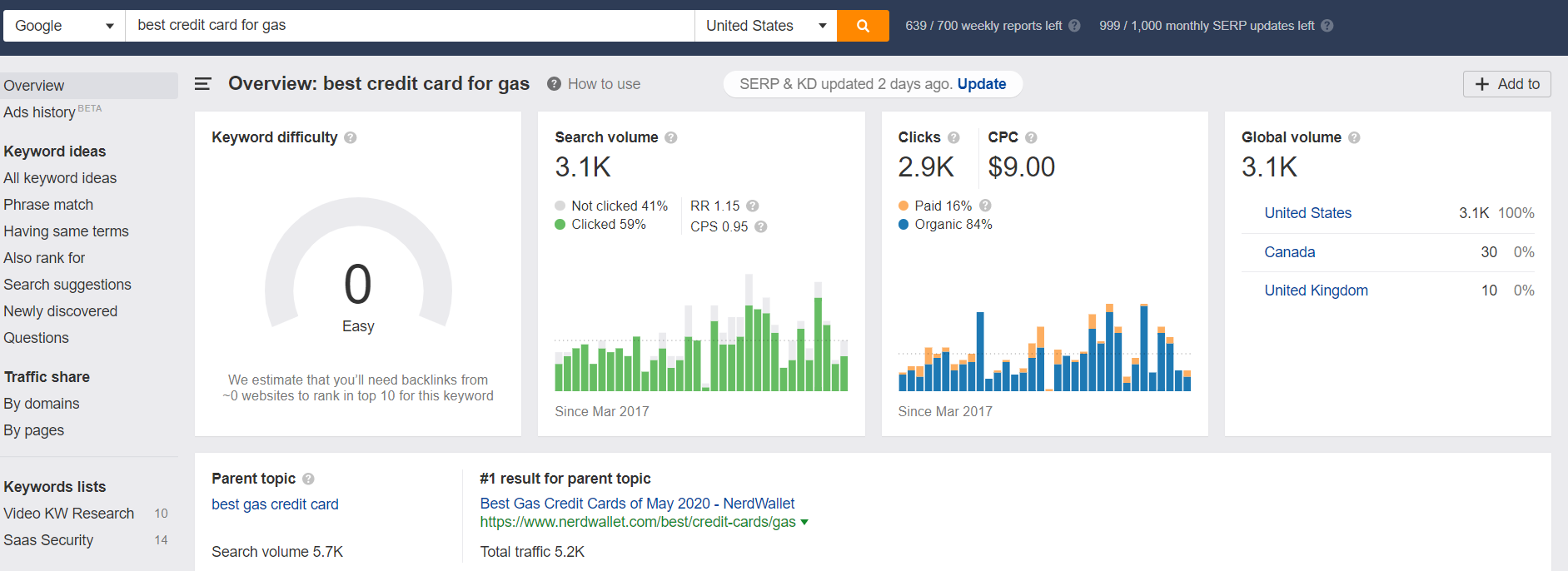Expand the United States country selector
The height and width of the screenshot is (571, 1568).
(x=766, y=26)
